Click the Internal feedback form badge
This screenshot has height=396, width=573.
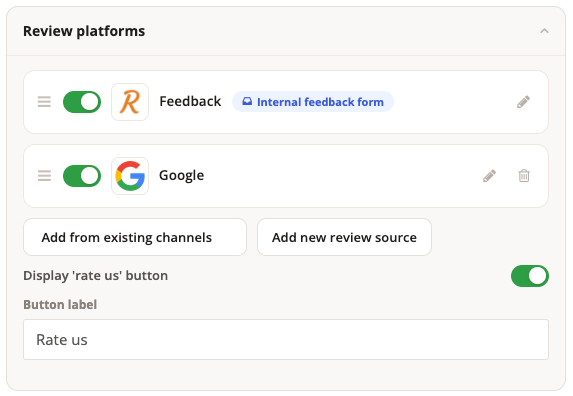(x=313, y=102)
